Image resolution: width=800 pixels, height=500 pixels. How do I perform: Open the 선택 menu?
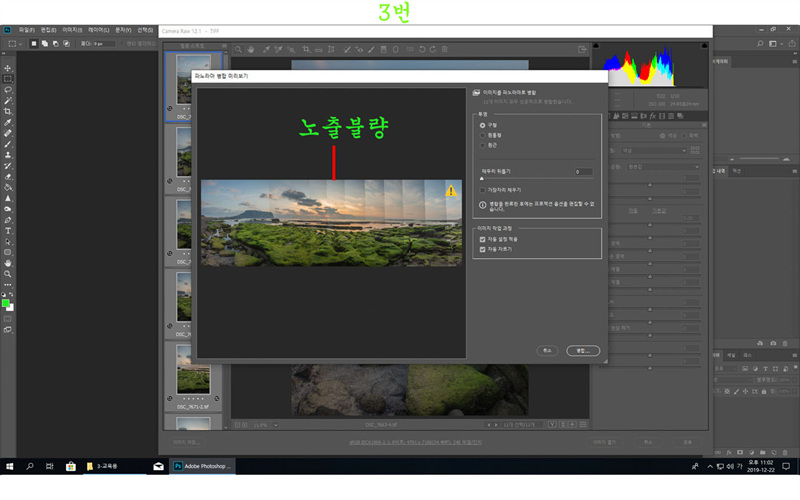[x=145, y=31]
